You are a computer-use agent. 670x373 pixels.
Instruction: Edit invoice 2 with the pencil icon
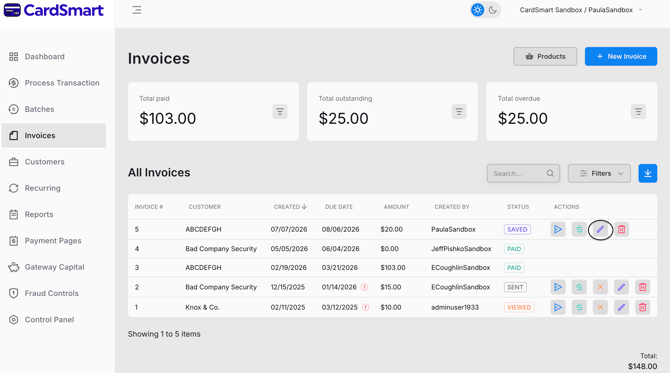(621, 287)
